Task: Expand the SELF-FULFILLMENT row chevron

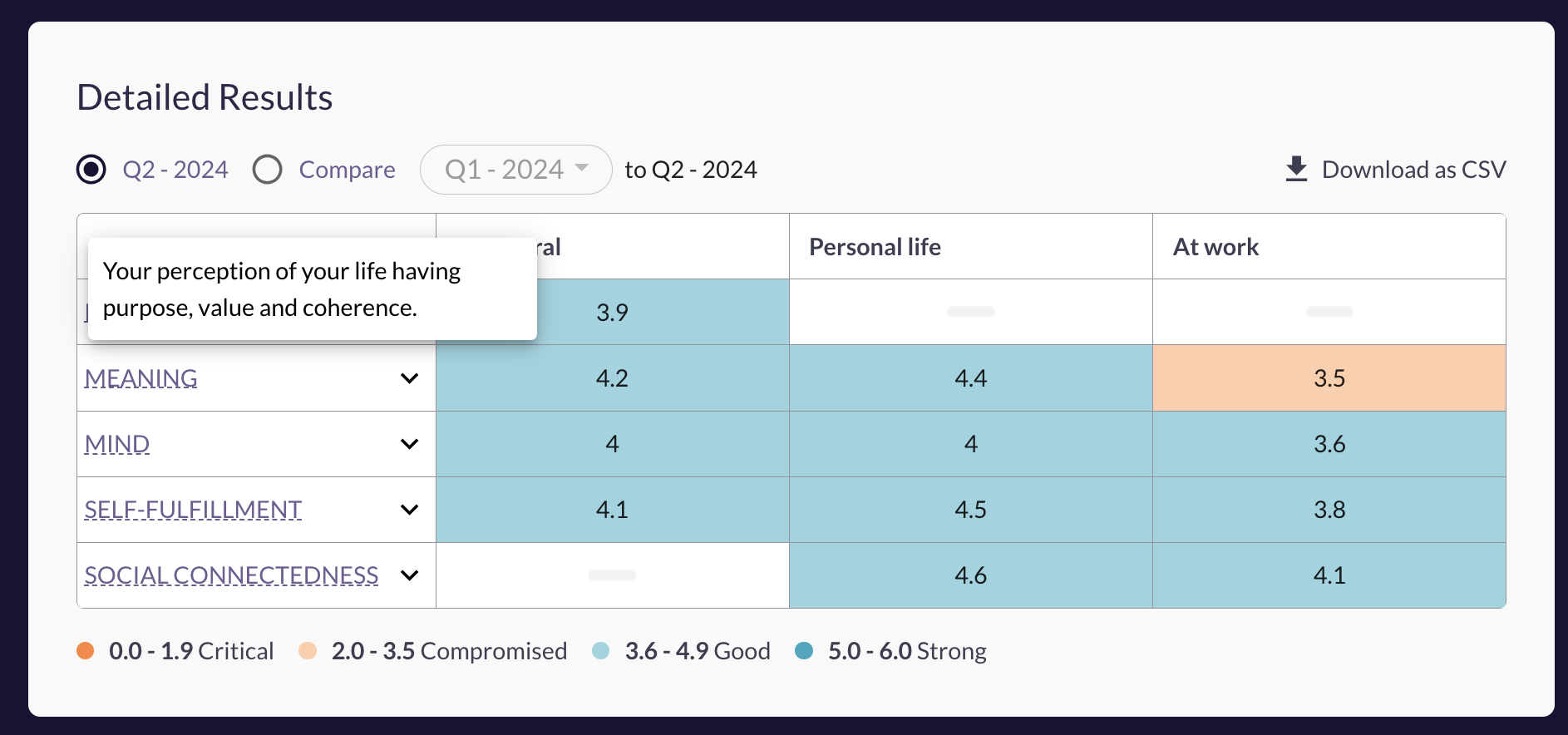Action: point(409,510)
